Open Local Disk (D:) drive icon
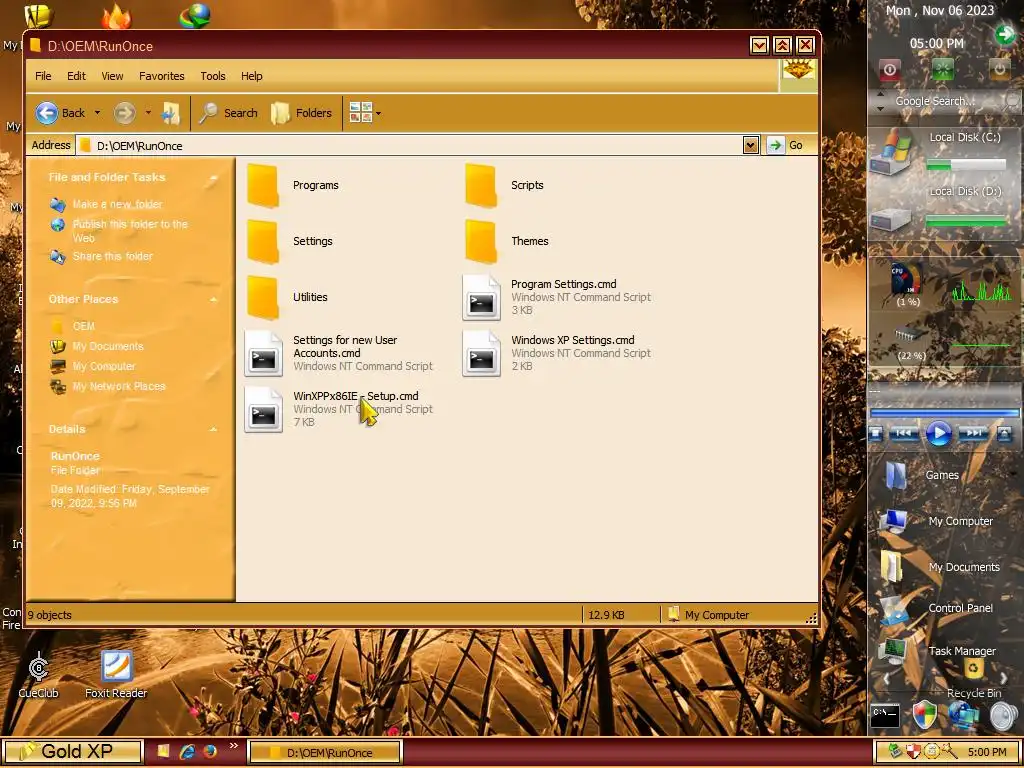 coord(891,219)
